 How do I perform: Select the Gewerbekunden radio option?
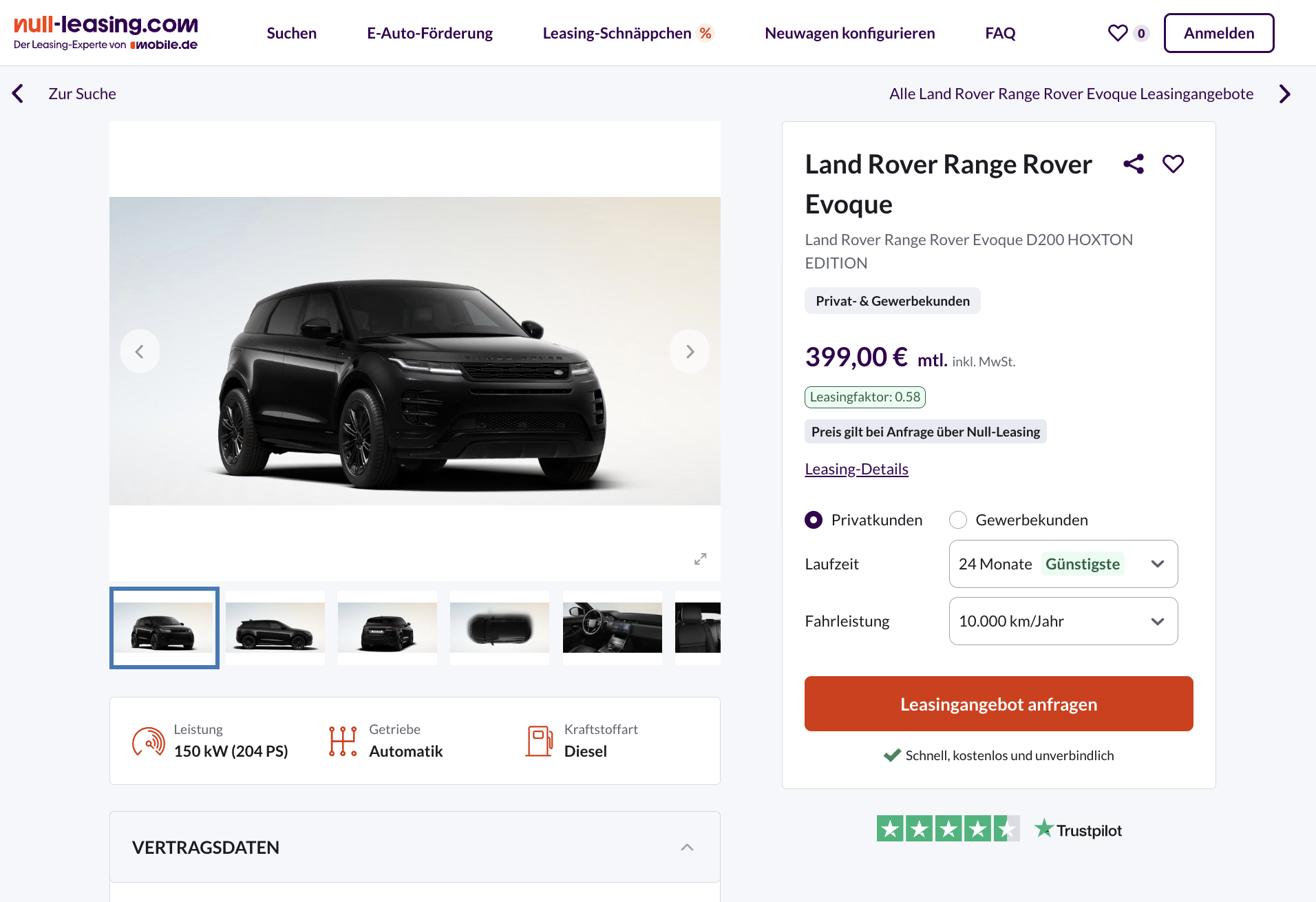(x=958, y=520)
